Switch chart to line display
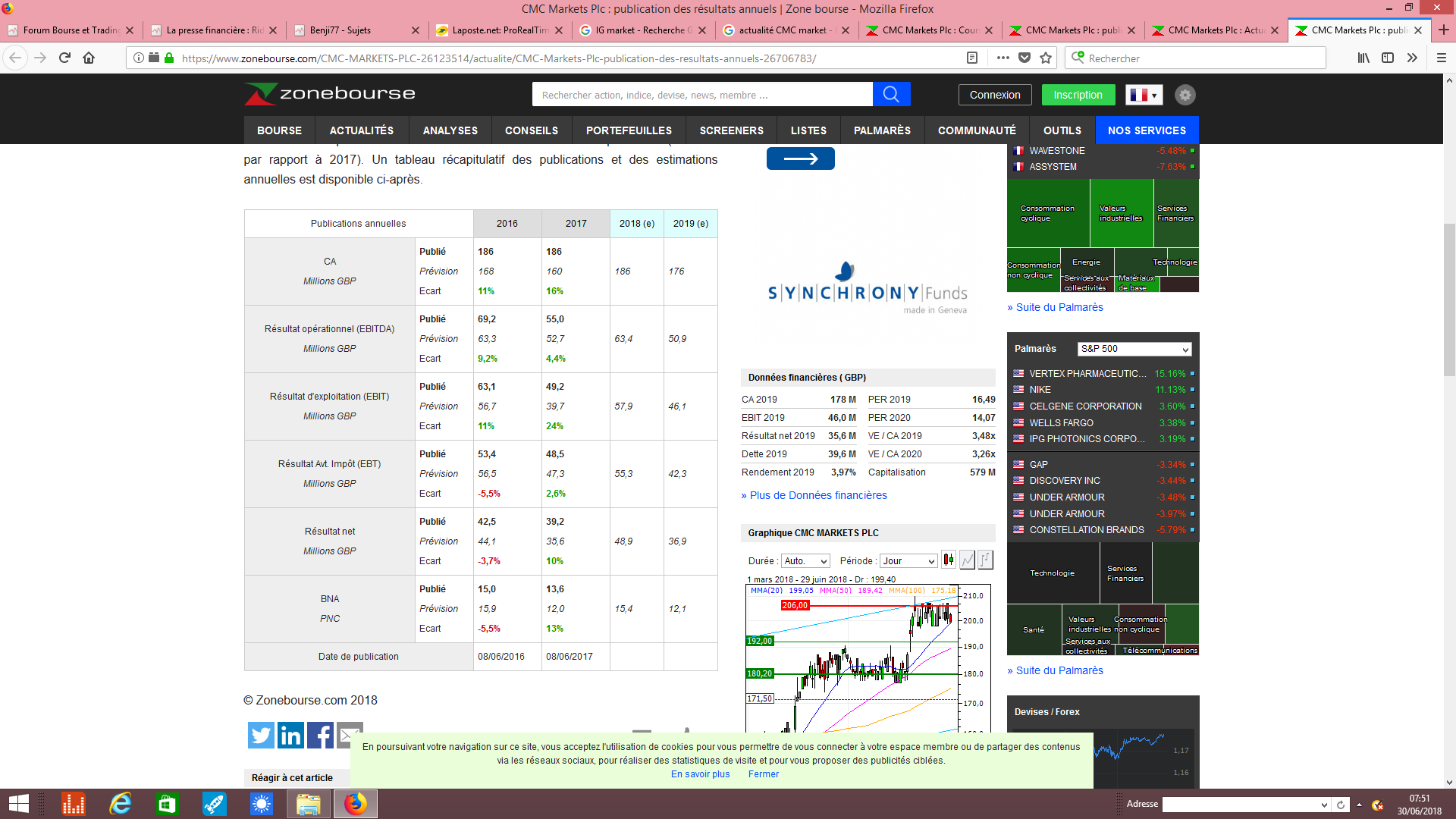1456x819 pixels. 967,560
